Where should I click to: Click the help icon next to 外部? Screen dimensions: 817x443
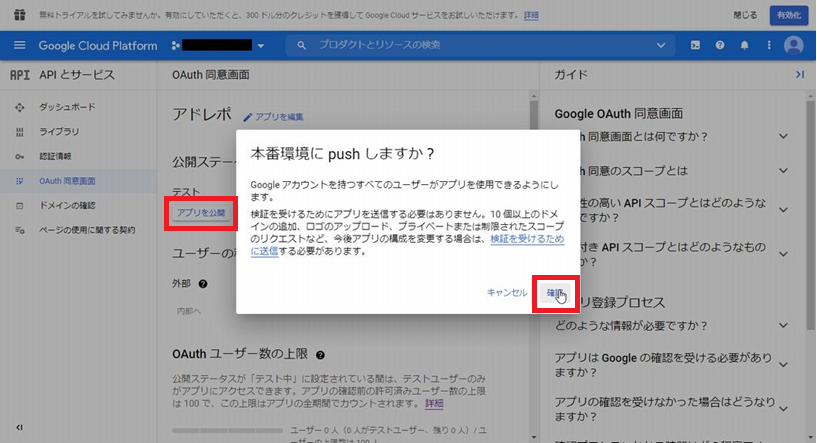point(203,284)
